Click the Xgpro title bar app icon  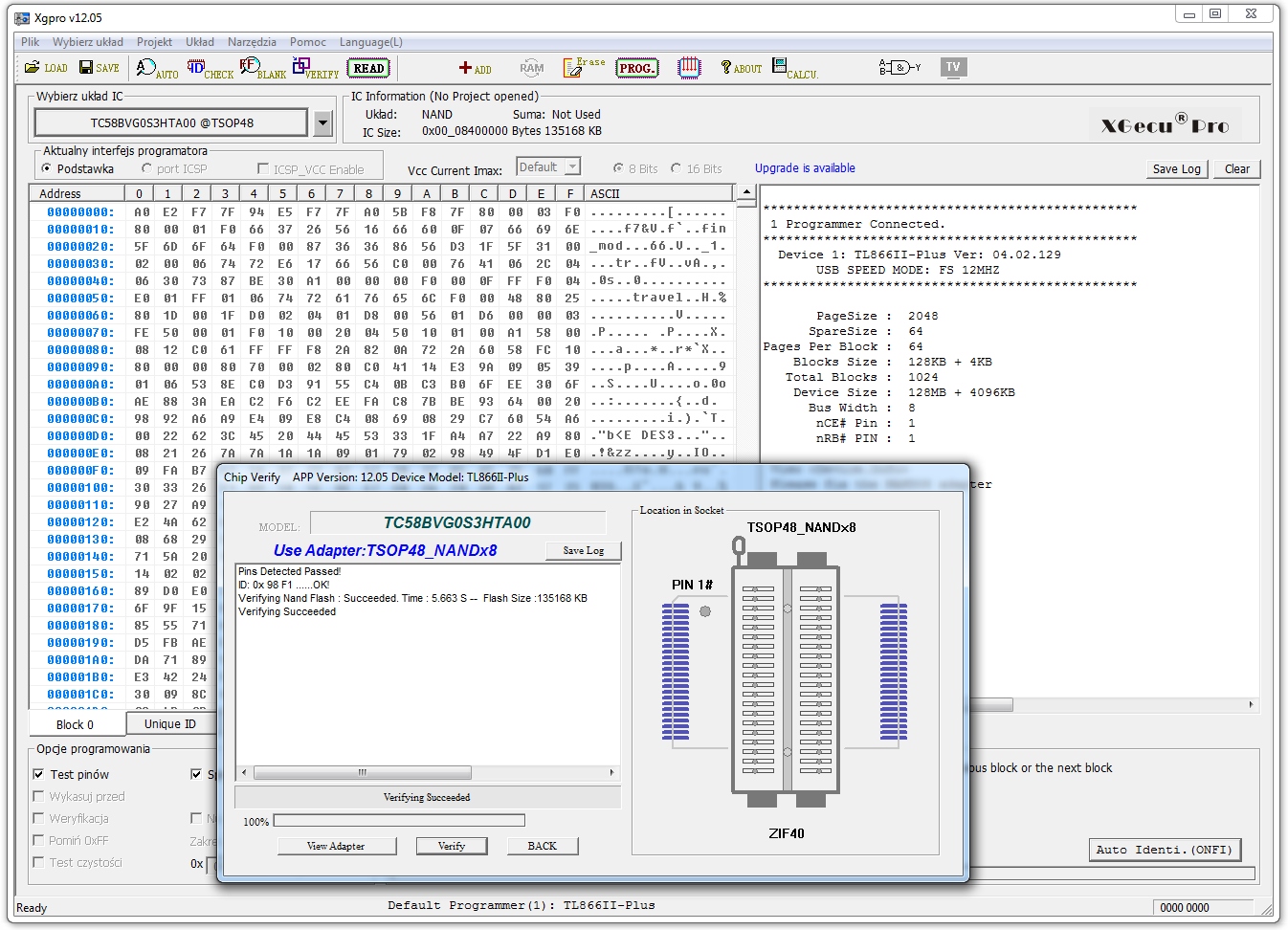pyautogui.click(x=22, y=18)
